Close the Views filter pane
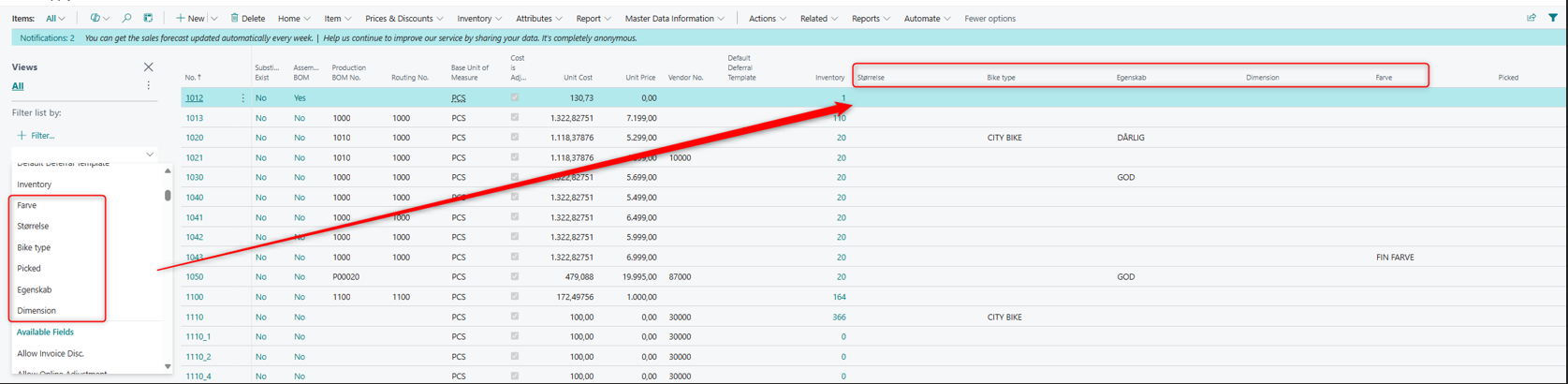 (148, 67)
